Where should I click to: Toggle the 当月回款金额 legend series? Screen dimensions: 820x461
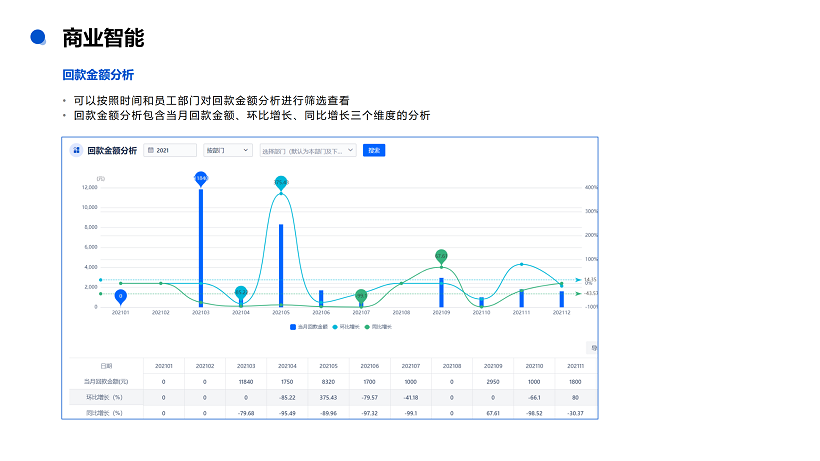click(309, 327)
